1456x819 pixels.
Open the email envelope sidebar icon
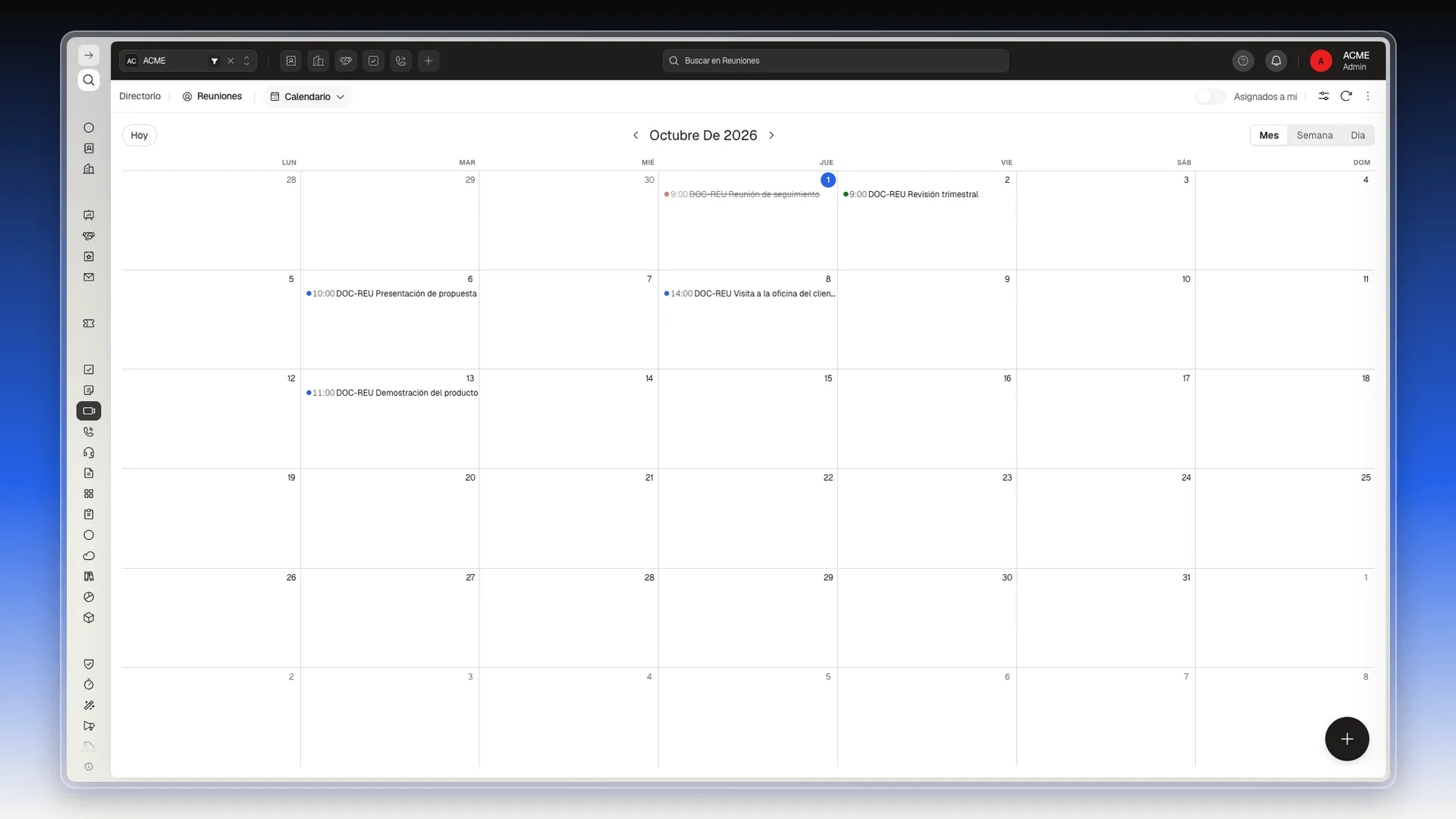pyautogui.click(x=89, y=278)
